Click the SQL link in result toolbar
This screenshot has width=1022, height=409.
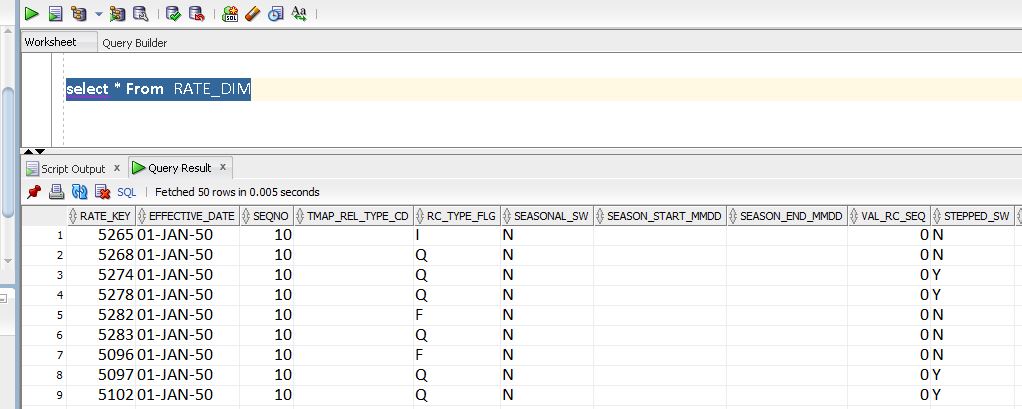[x=127, y=192]
